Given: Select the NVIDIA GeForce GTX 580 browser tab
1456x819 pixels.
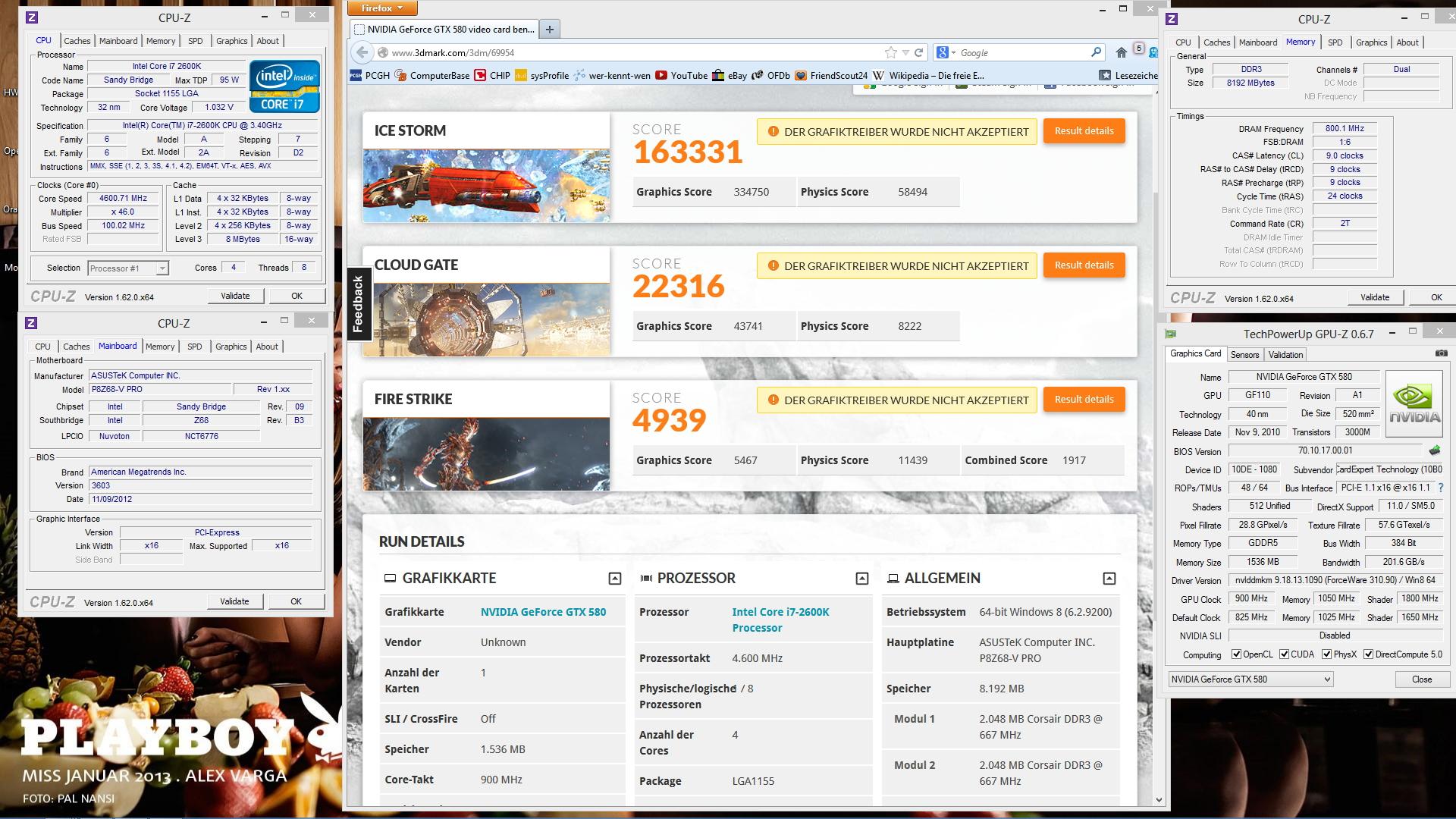Looking at the screenshot, I should pos(444,29).
